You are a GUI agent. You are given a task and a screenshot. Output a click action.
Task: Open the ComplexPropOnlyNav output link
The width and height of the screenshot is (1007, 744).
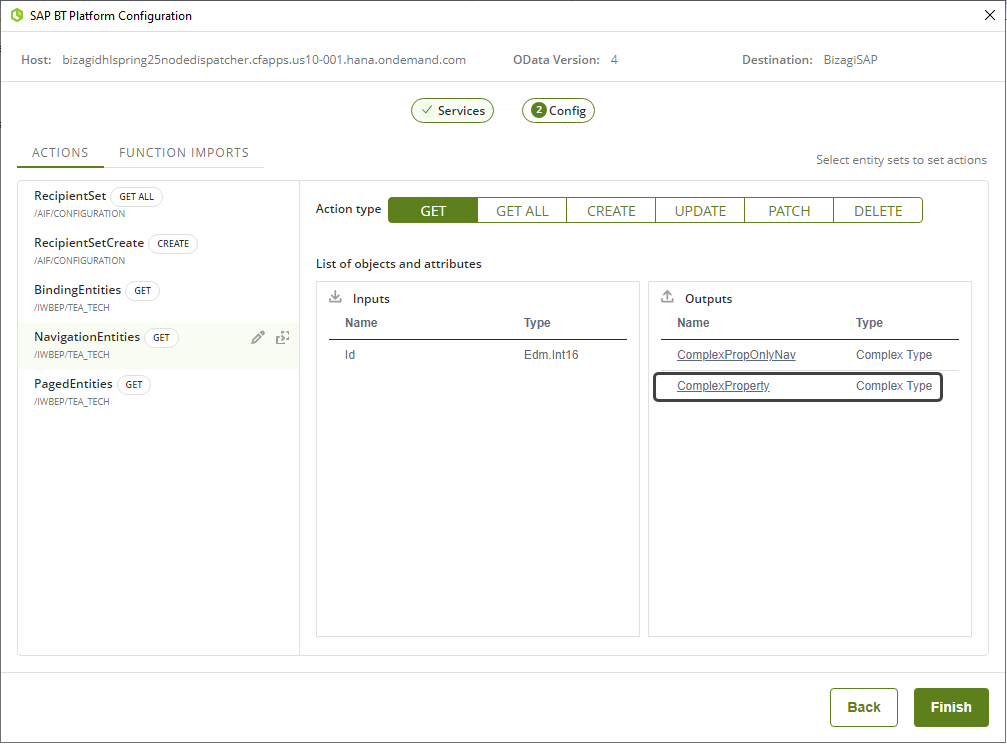[736, 355]
